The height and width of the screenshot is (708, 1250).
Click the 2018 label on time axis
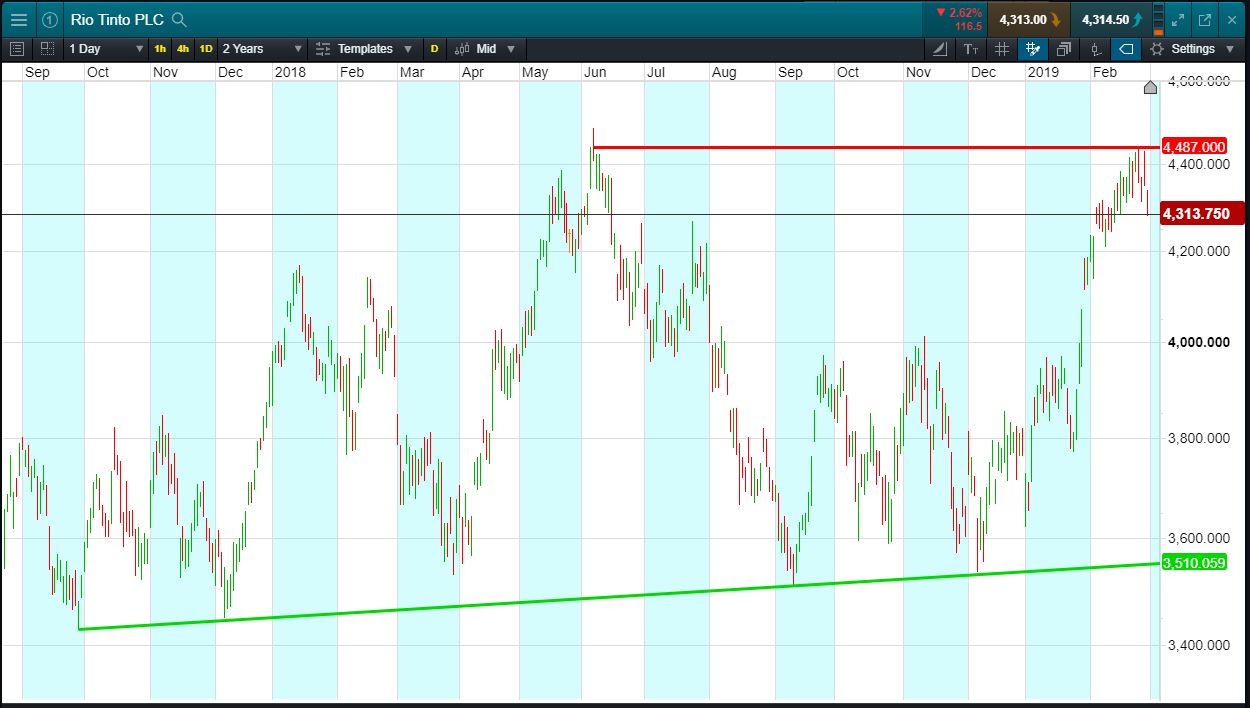(290, 72)
